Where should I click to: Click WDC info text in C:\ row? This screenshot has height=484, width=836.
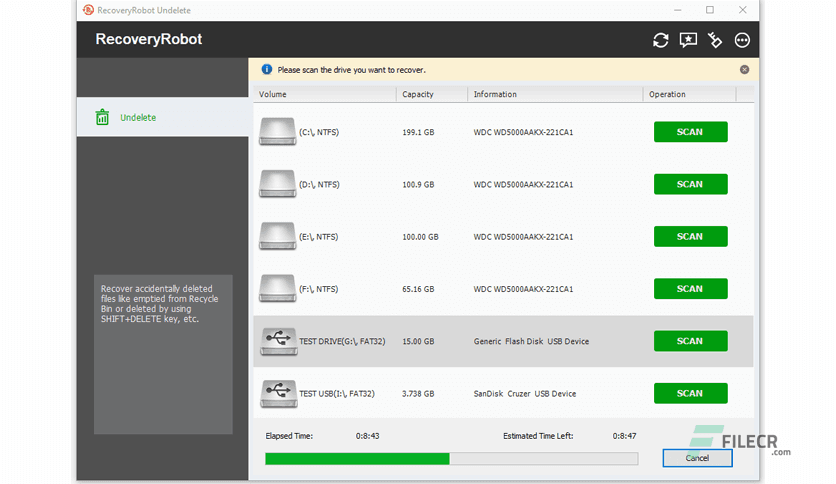pyautogui.click(x=523, y=132)
